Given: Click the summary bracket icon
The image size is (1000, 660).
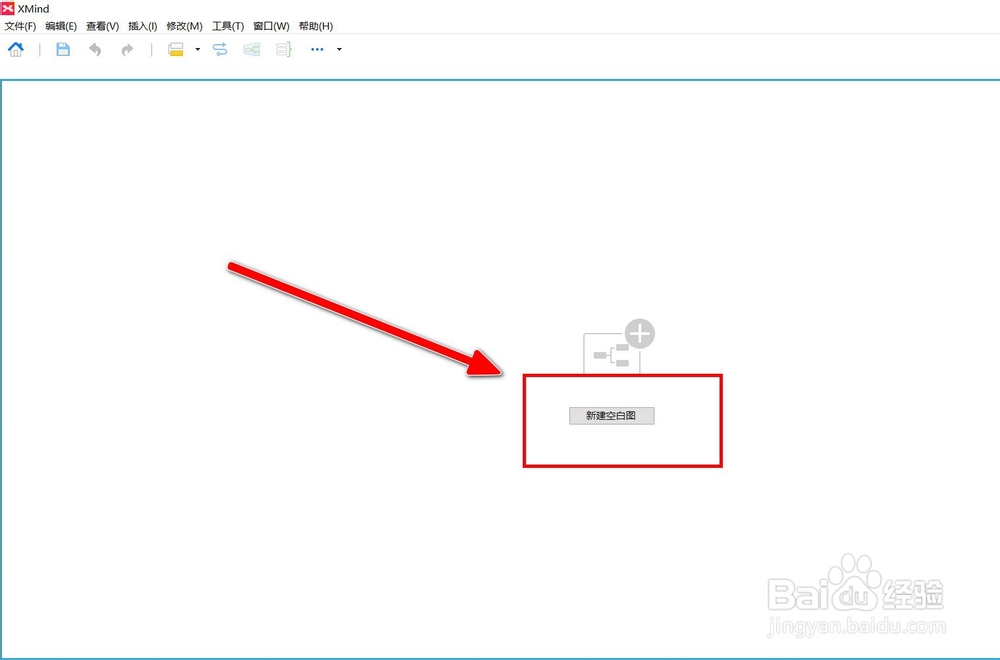Looking at the screenshot, I should point(284,49).
